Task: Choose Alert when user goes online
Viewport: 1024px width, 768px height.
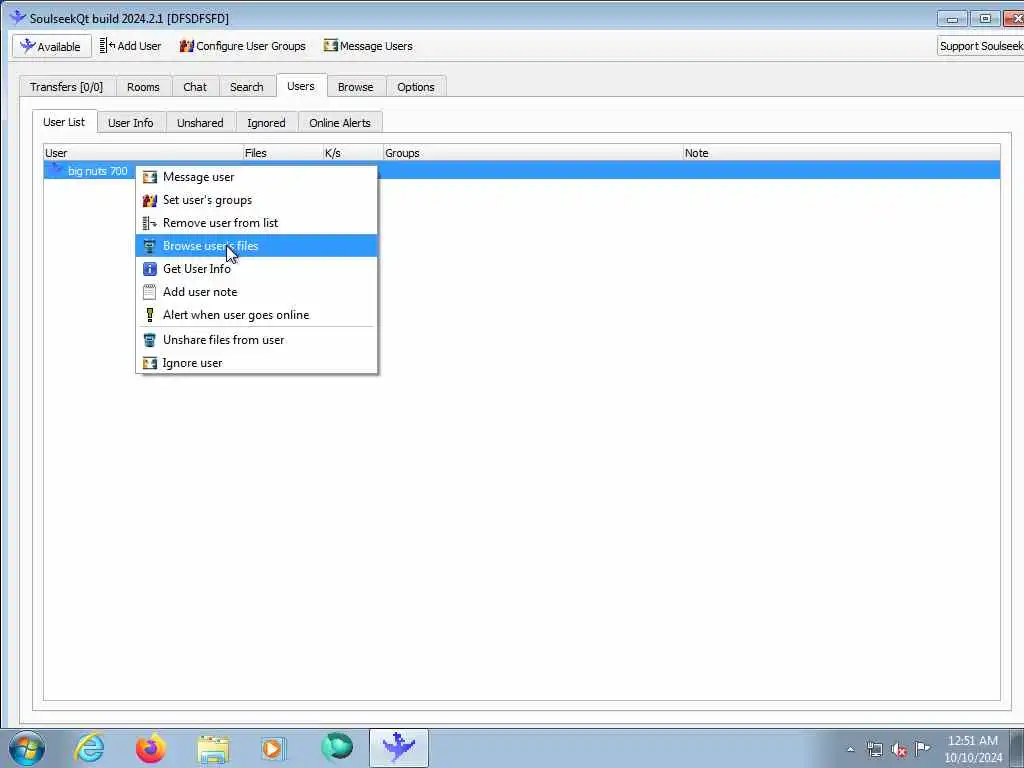Action: [257, 315]
